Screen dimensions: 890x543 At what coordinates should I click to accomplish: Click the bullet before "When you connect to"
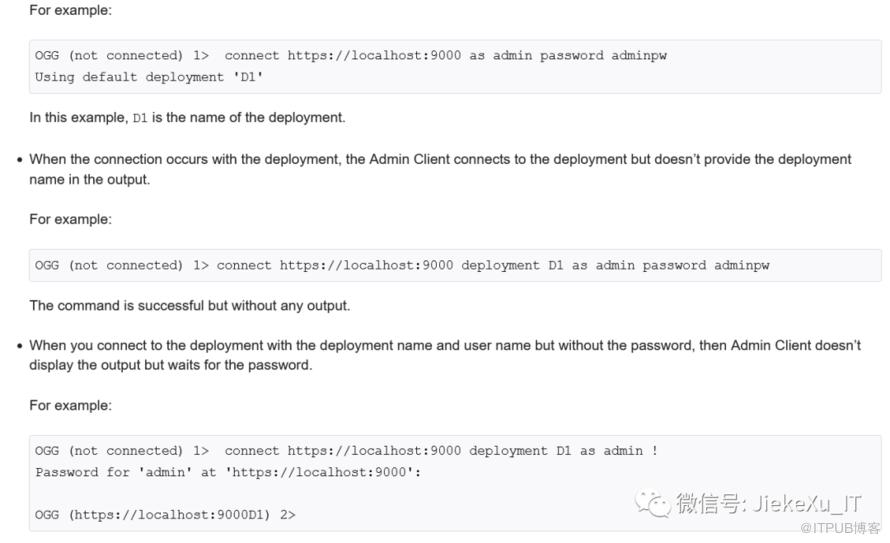pos(19,346)
